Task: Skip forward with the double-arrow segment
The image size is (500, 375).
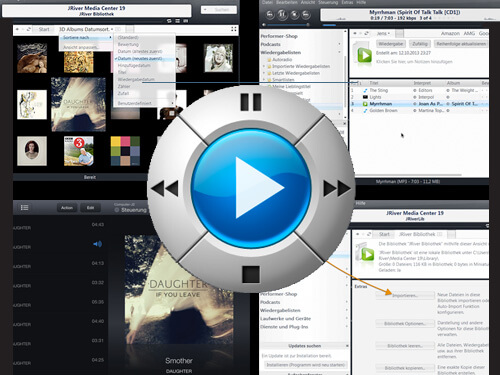Action: tap(337, 189)
